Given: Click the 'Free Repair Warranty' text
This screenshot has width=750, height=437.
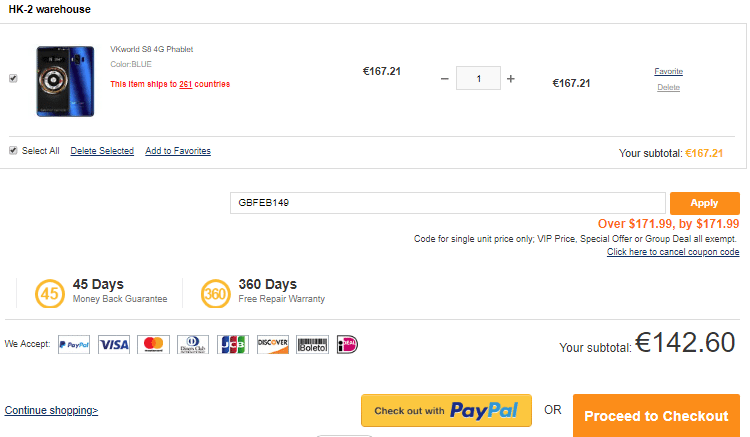Looking at the screenshot, I should [x=282, y=299].
